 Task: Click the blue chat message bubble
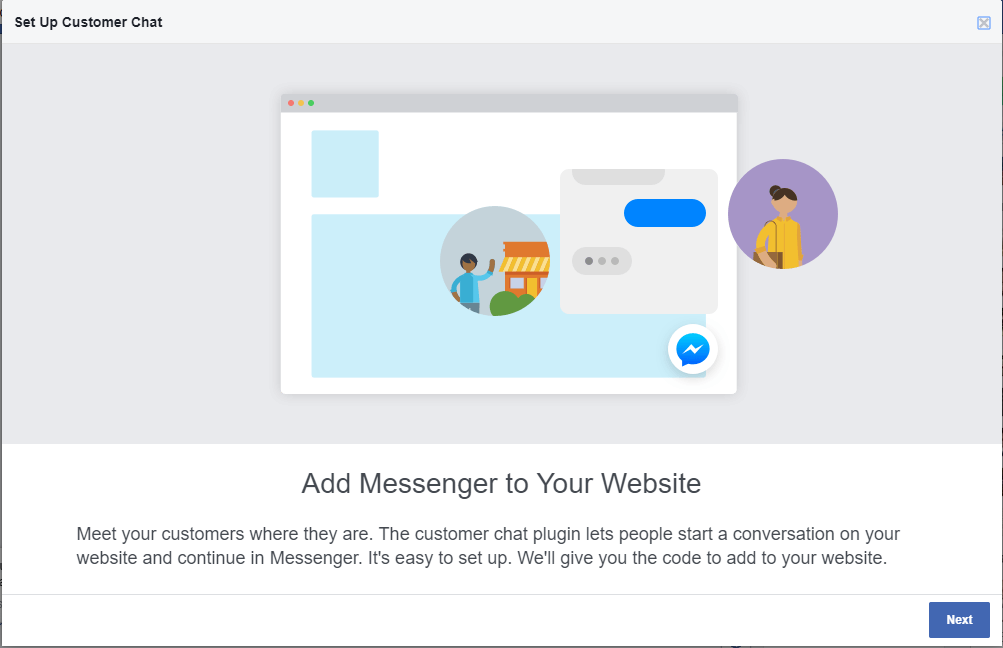[665, 213]
